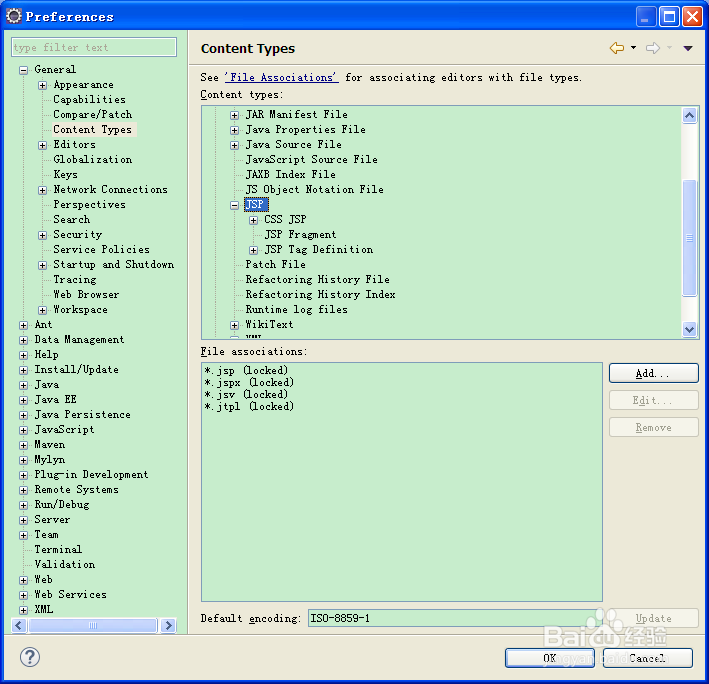Open the preferences view menu triangle
This screenshot has height=684, width=709.
pyautogui.click(x=688, y=48)
